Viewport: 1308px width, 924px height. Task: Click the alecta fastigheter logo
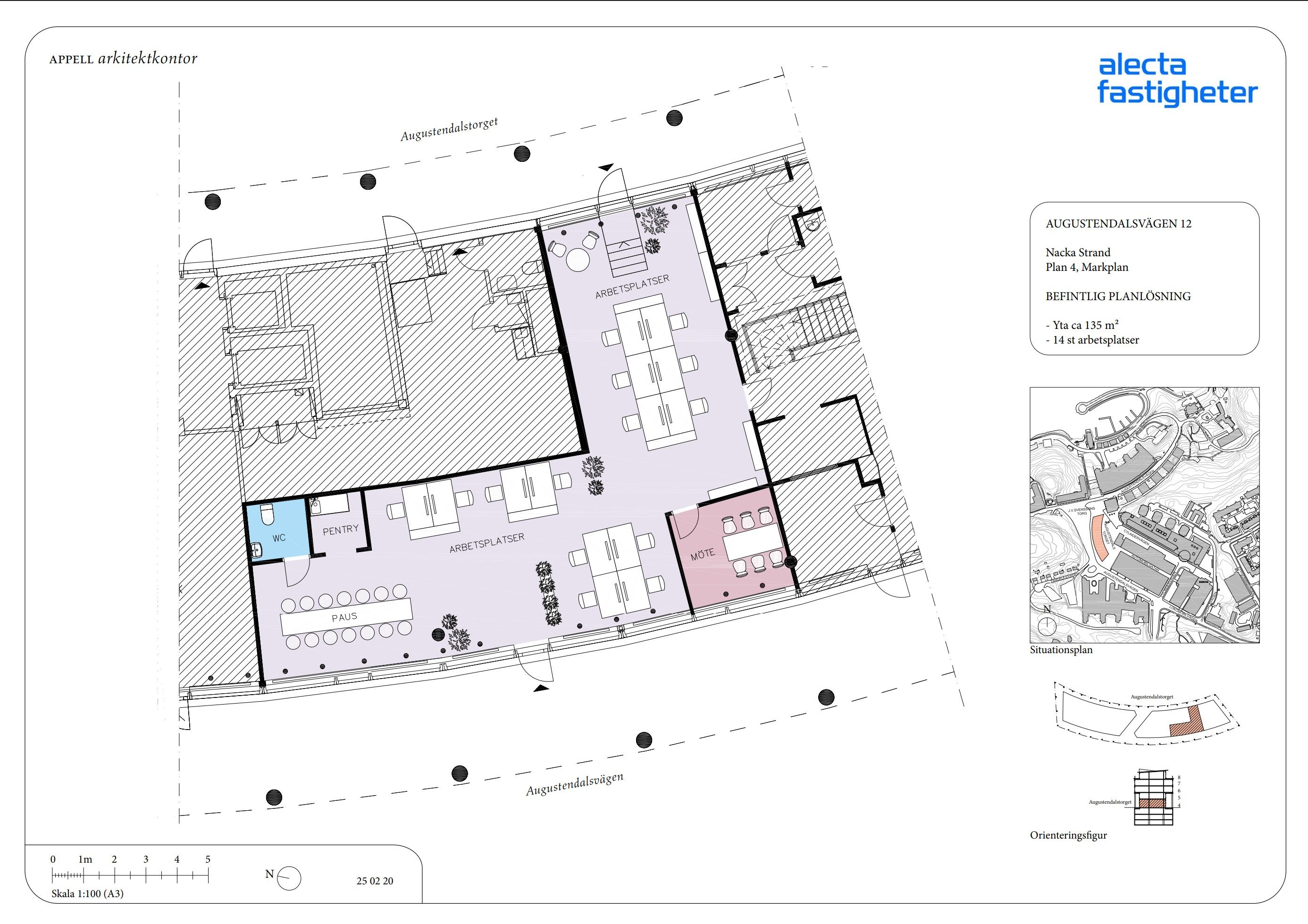(x=1177, y=80)
